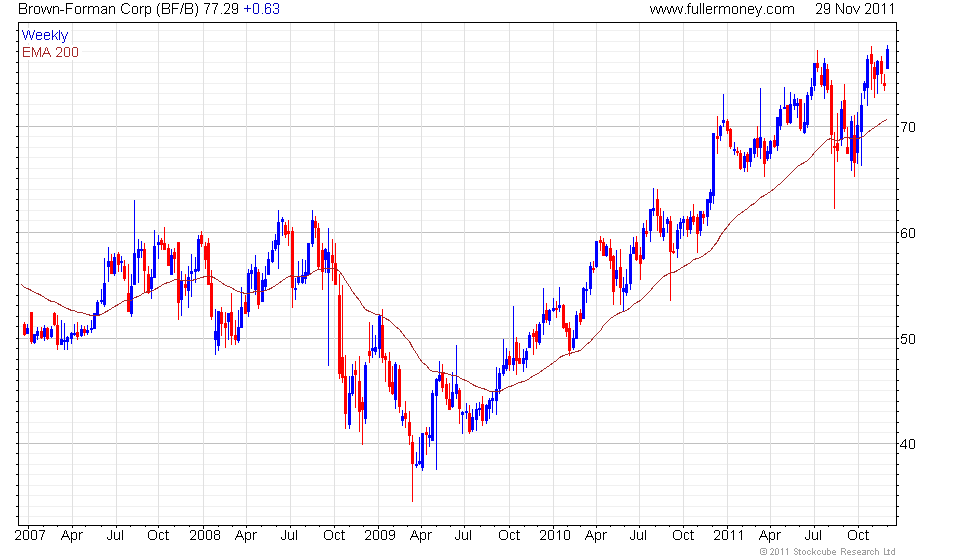980x560 pixels.
Task: Click the +0.63 change value
Action: click(261, 9)
